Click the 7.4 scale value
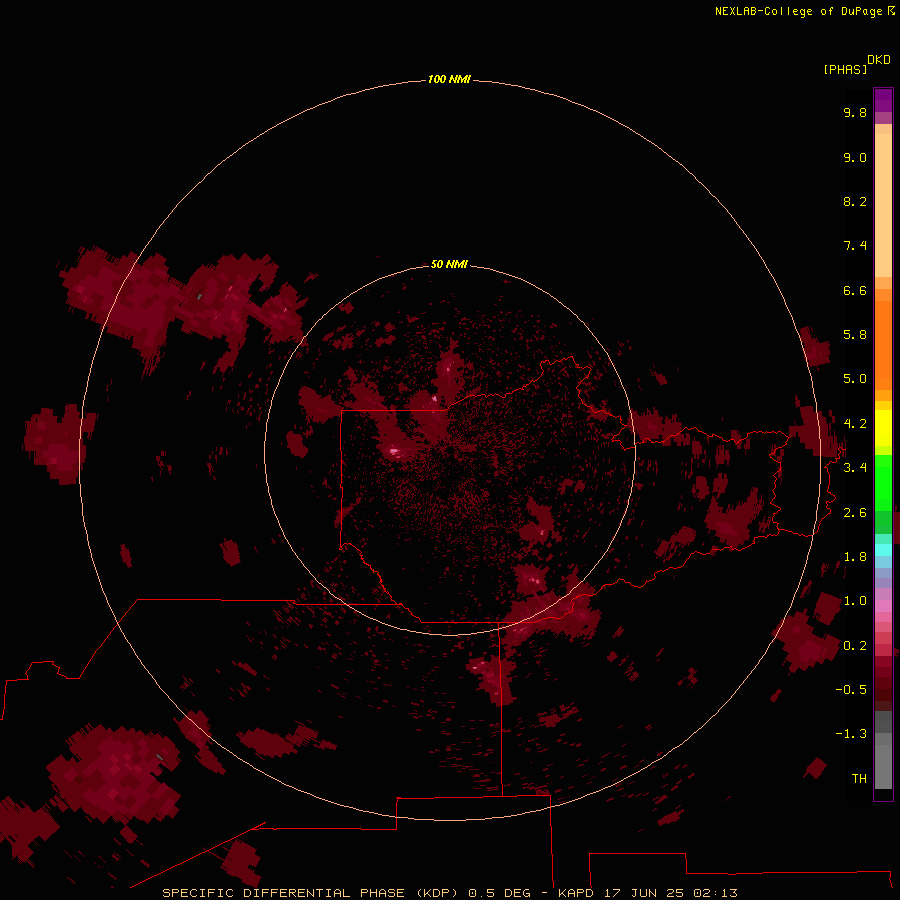Image resolution: width=900 pixels, height=900 pixels. [x=855, y=246]
